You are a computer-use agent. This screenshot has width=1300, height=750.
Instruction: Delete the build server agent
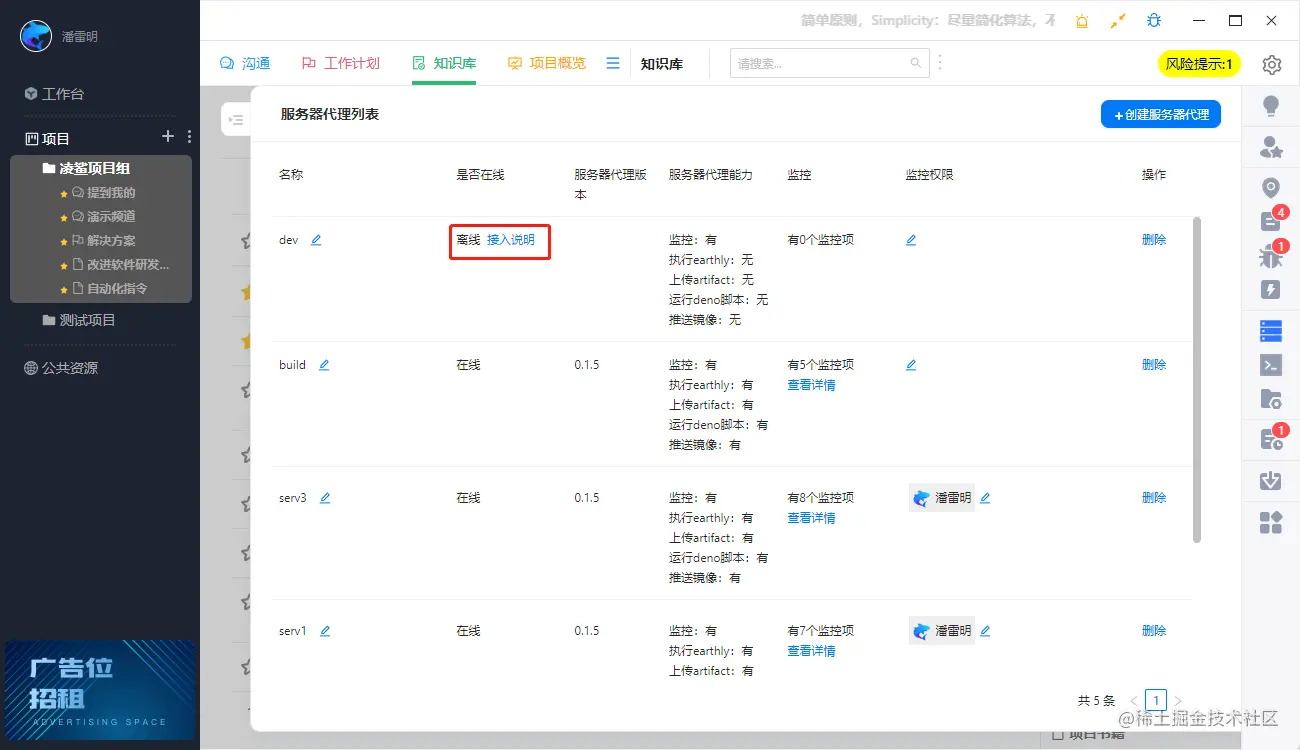click(x=1154, y=365)
